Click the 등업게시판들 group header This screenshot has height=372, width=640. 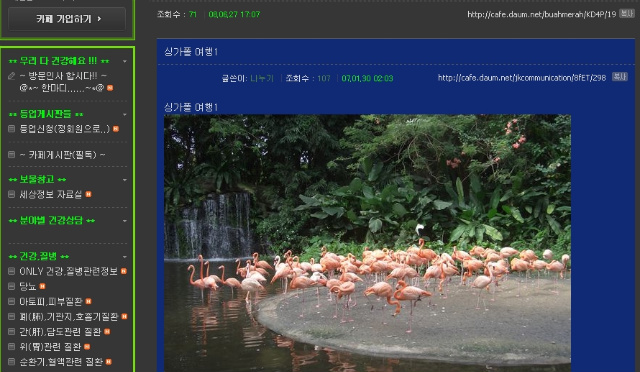pyautogui.click(x=46, y=114)
